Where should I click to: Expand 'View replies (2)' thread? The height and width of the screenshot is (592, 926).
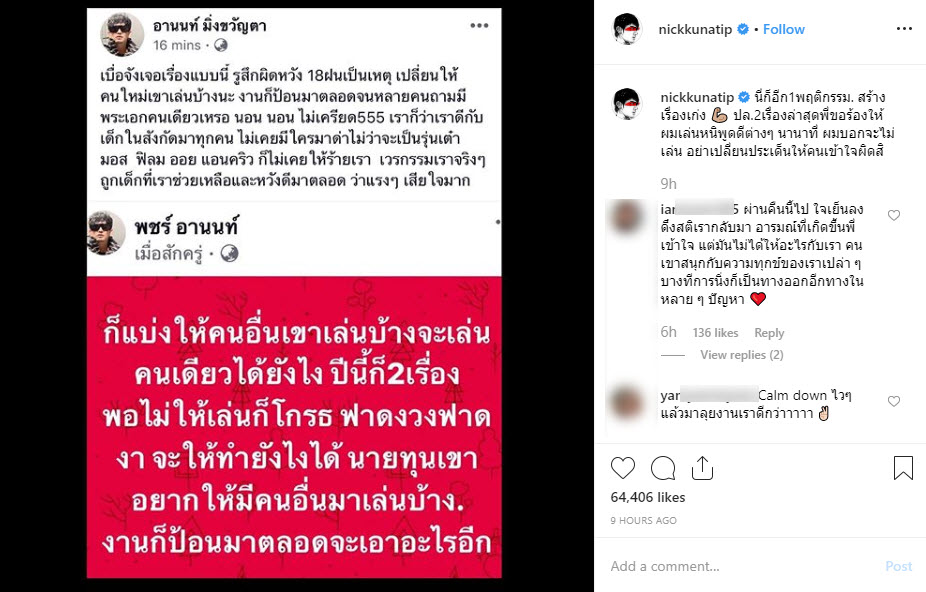pos(742,354)
